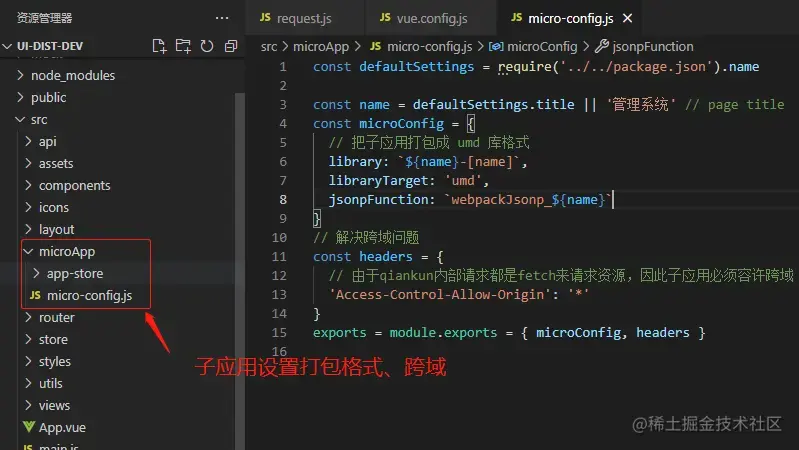Click '../../package.json' string on line 1

(636, 67)
